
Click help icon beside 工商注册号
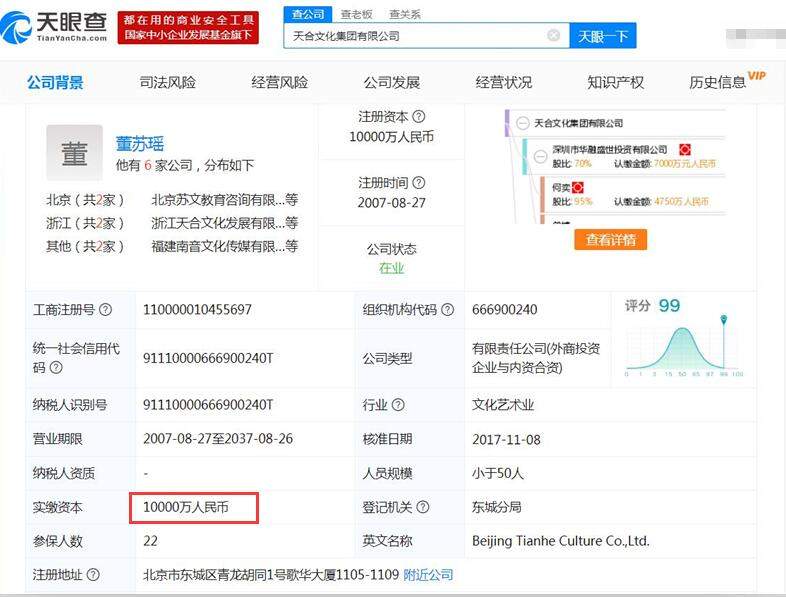pyautogui.click(x=105, y=310)
